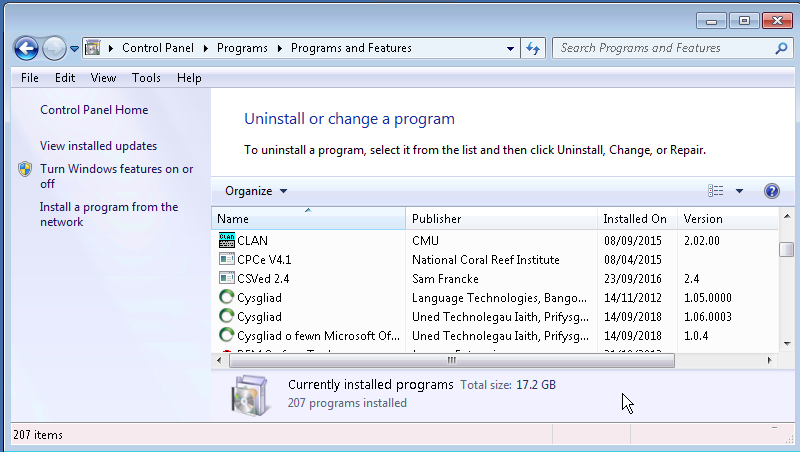Viewport: 800px width, 452px height.
Task: Select Programs in the breadcrumb
Action: tap(242, 48)
